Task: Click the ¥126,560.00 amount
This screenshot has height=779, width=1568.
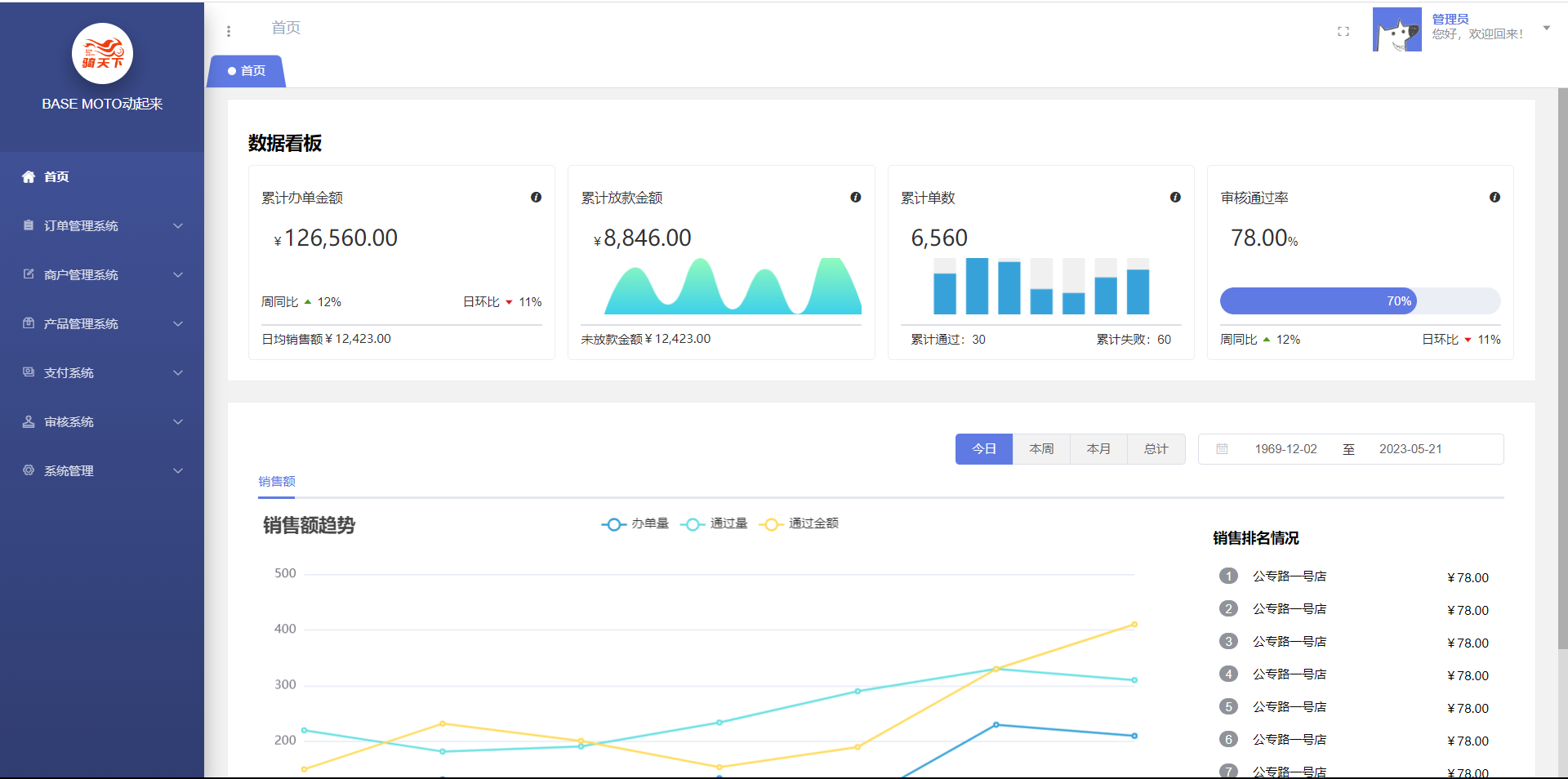Action: [x=336, y=238]
